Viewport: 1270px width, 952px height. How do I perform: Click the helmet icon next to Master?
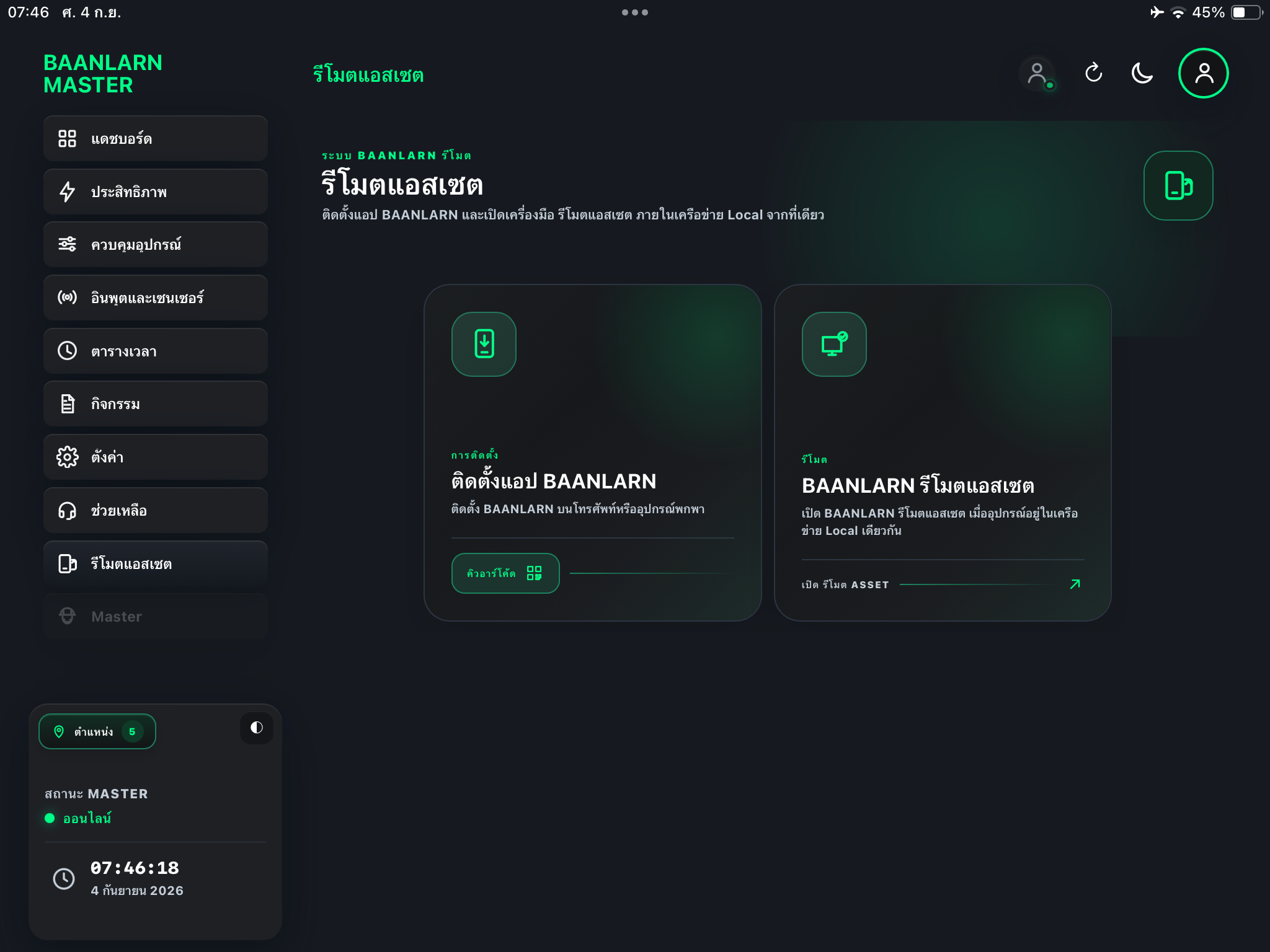(x=67, y=616)
